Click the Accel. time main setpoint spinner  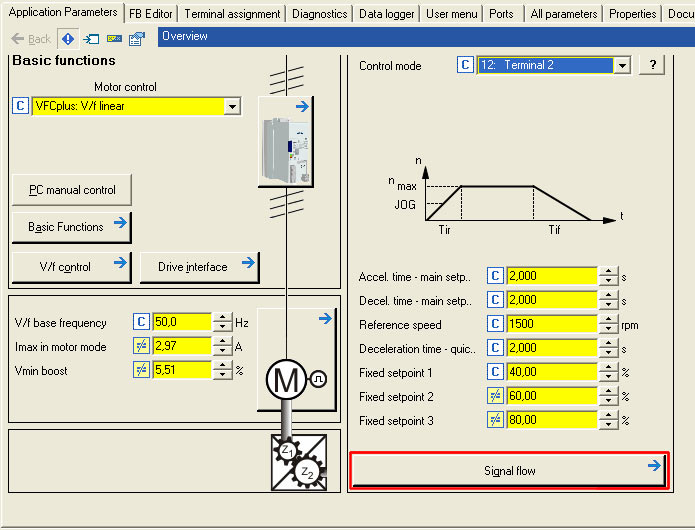coord(609,276)
